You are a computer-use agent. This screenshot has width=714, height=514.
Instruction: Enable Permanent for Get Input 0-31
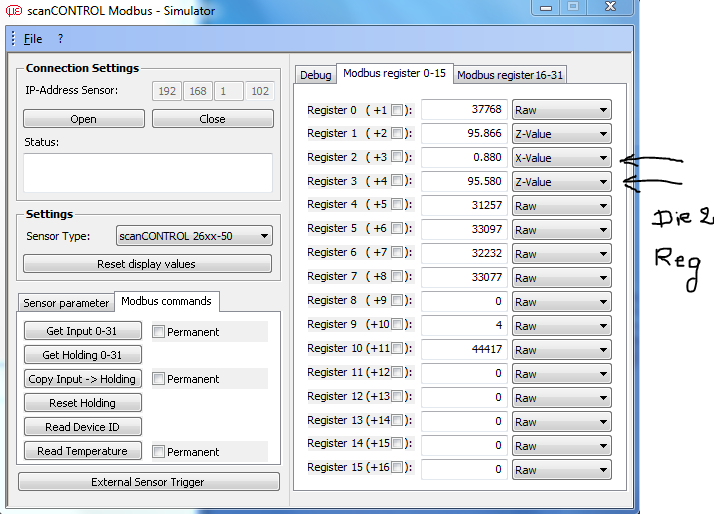158,331
